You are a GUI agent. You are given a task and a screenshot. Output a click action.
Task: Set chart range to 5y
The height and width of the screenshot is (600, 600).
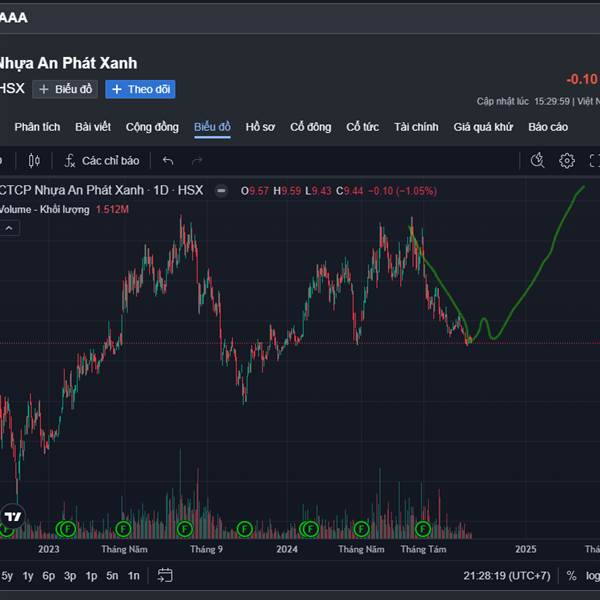7,576
